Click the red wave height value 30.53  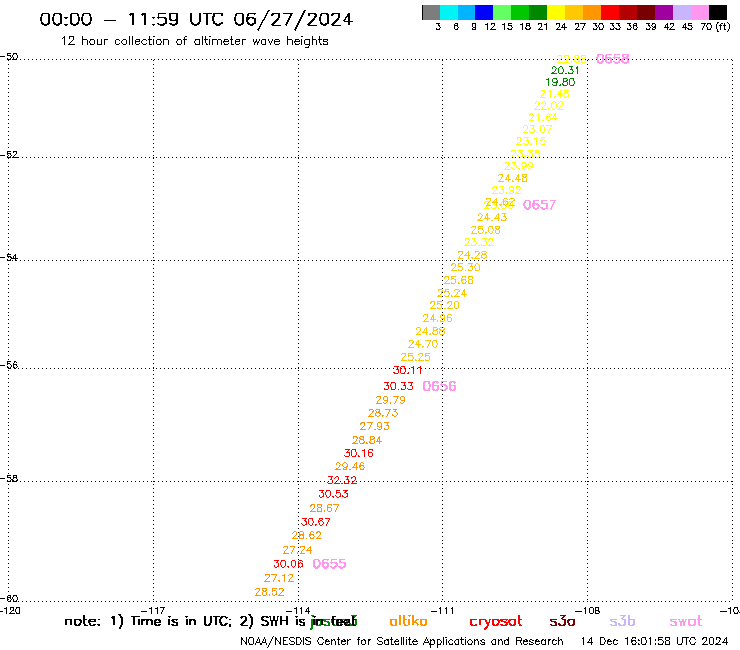(333, 494)
